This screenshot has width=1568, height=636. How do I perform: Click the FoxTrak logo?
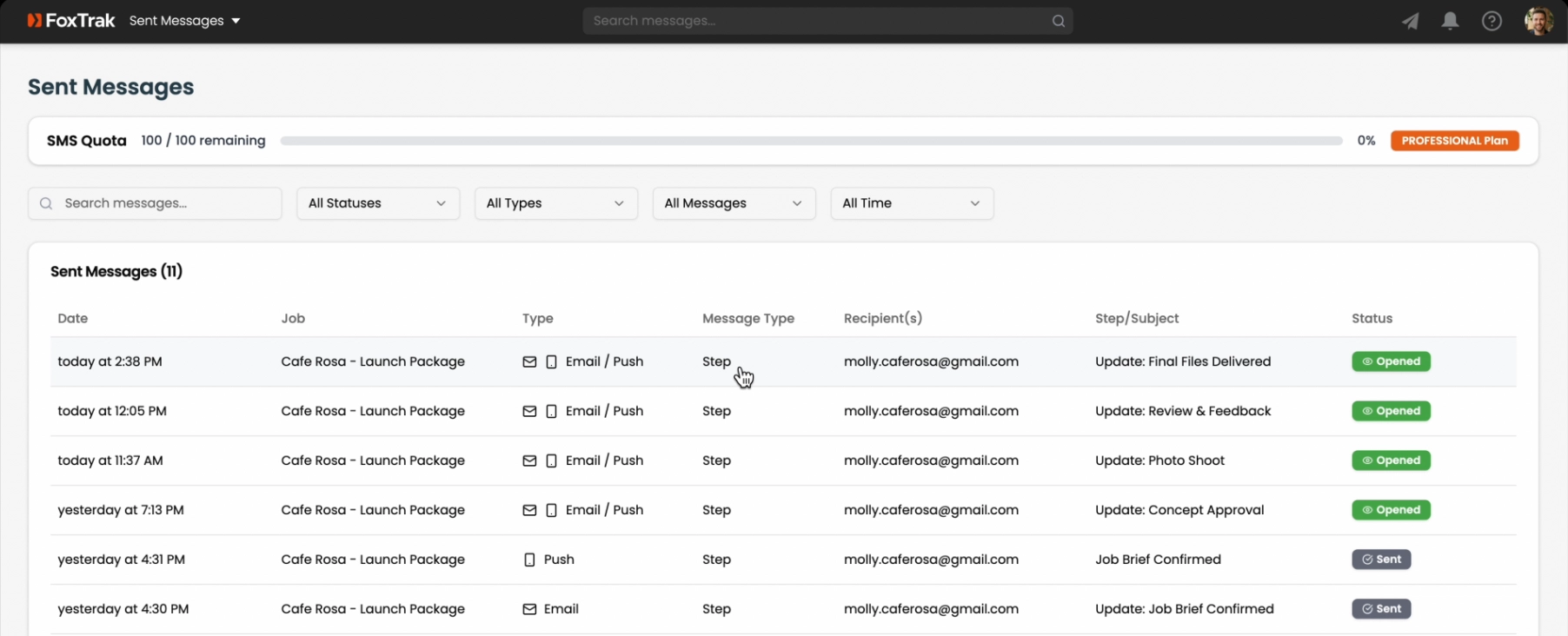tap(71, 20)
